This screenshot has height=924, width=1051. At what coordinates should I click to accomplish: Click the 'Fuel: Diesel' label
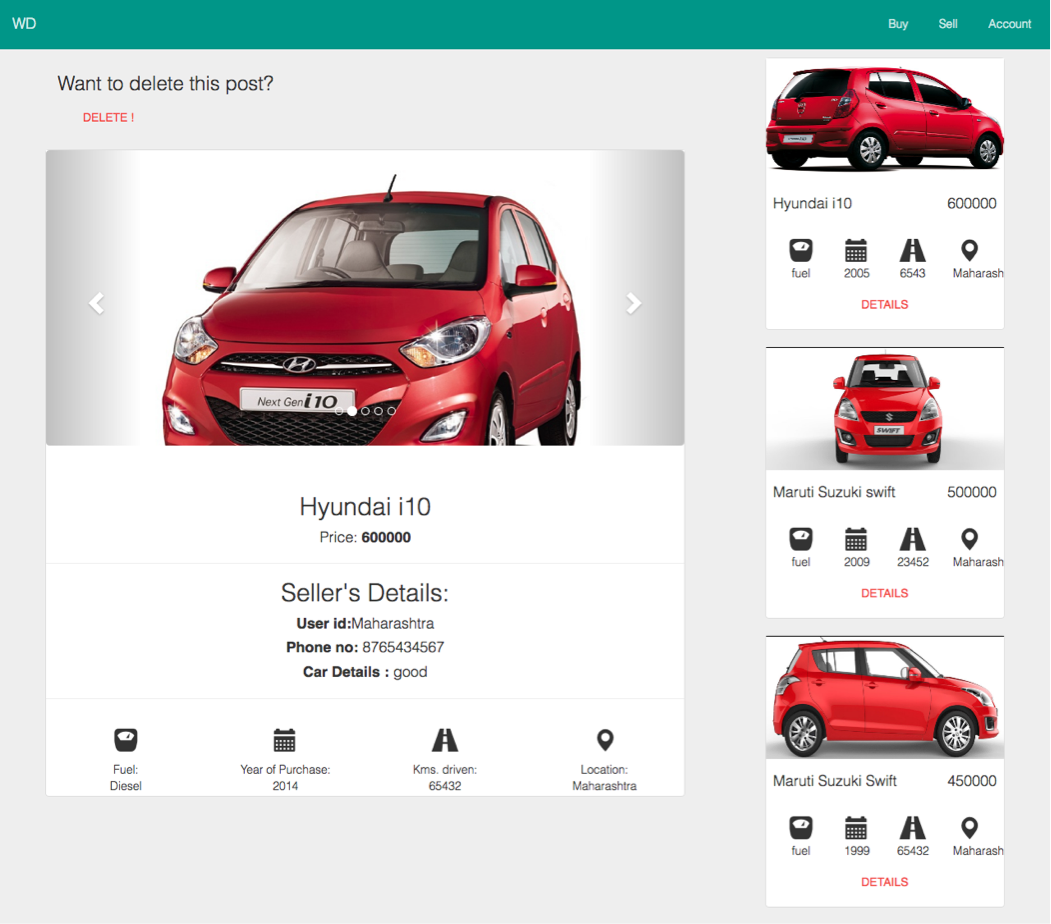(x=125, y=777)
